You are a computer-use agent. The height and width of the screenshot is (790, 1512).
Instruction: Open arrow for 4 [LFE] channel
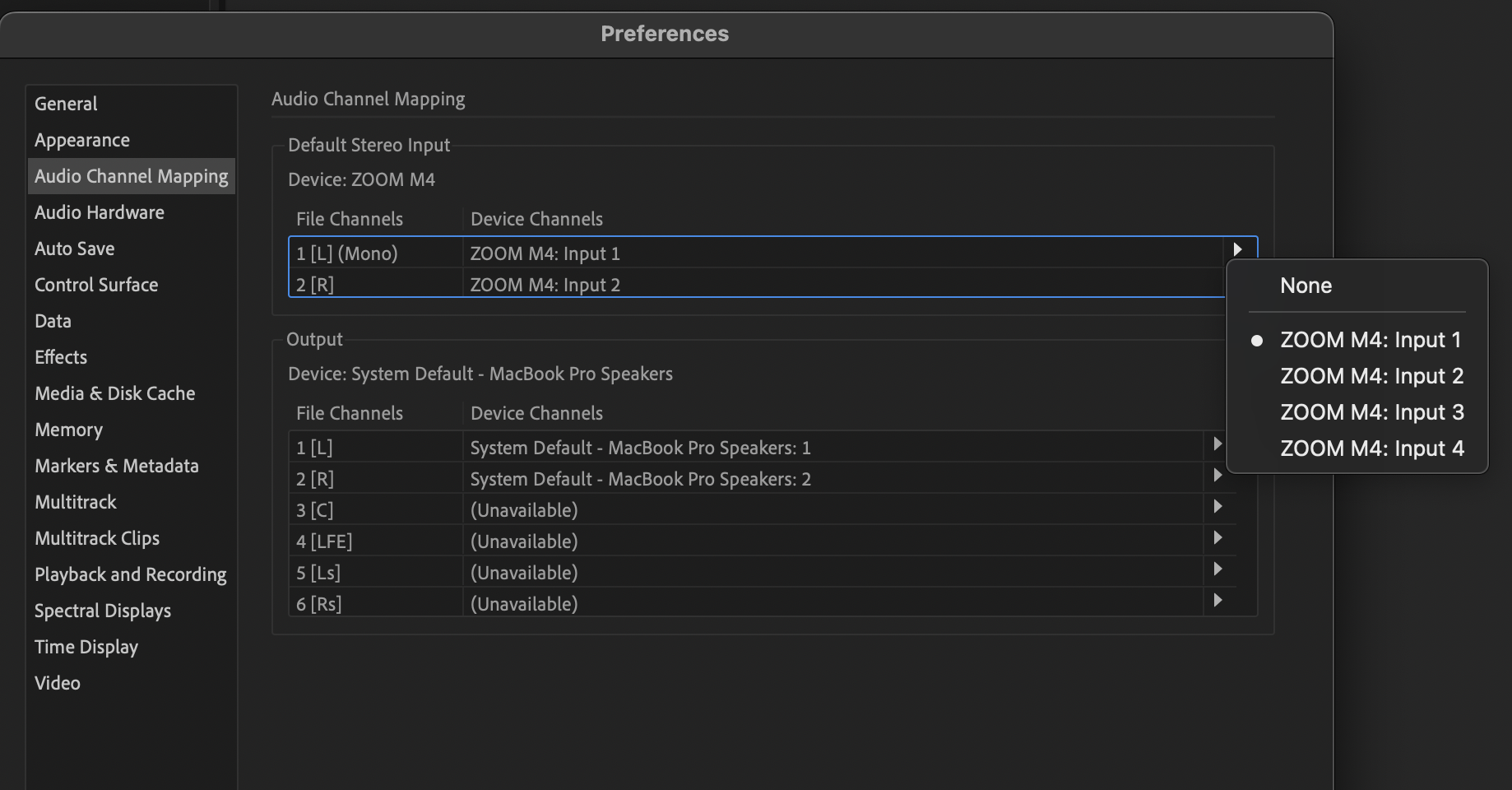click(x=1217, y=538)
